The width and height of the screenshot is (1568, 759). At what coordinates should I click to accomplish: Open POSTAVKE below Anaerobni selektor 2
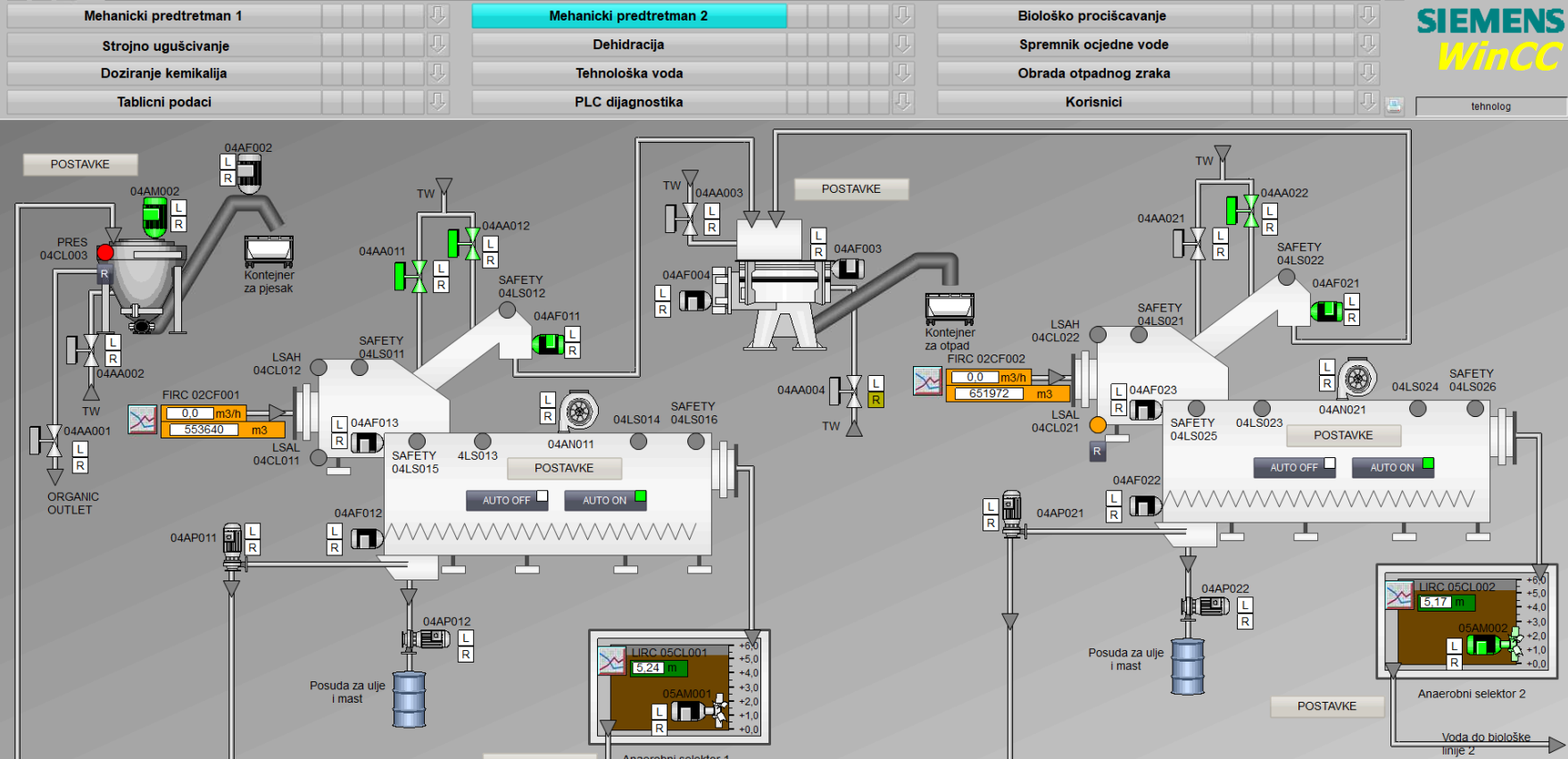tap(1327, 706)
